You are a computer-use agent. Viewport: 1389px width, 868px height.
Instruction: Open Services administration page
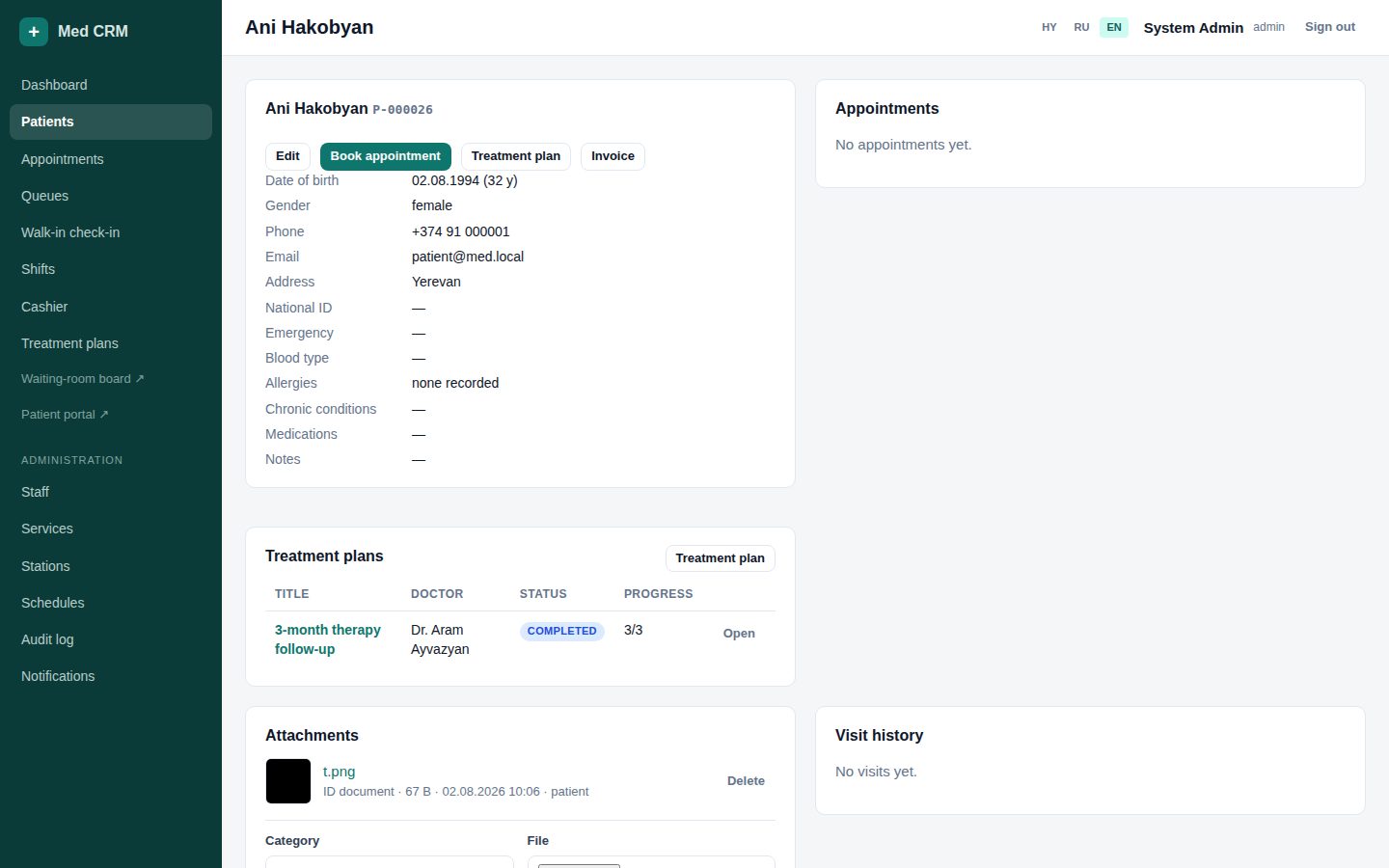pos(111,529)
